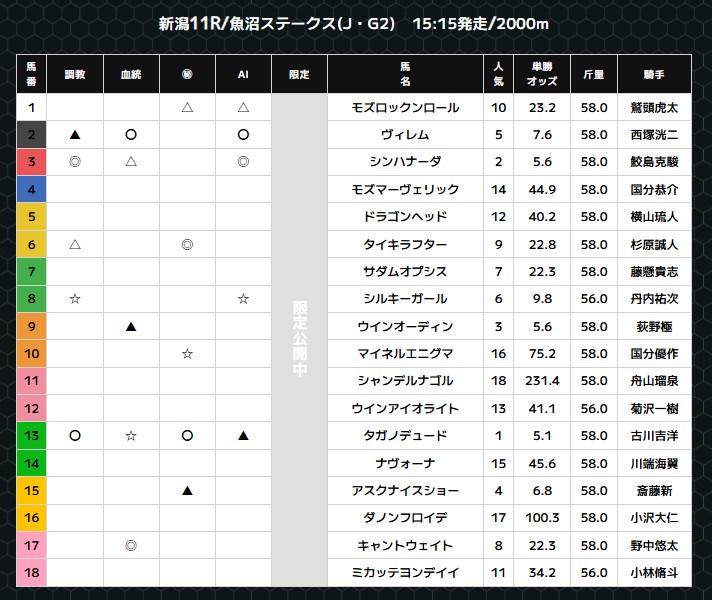Click the ◎ mark in horse 3's 調教 column

tap(75, 162)
